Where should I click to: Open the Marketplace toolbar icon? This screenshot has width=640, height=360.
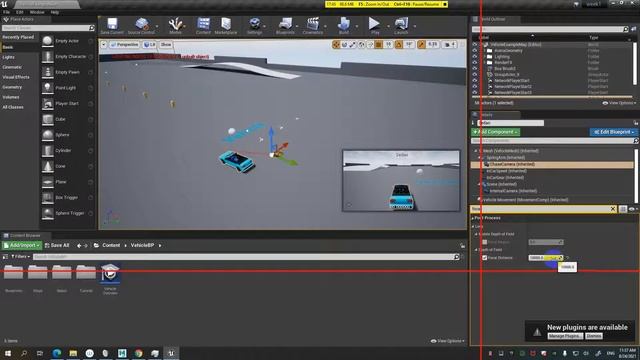pos(226,24)
